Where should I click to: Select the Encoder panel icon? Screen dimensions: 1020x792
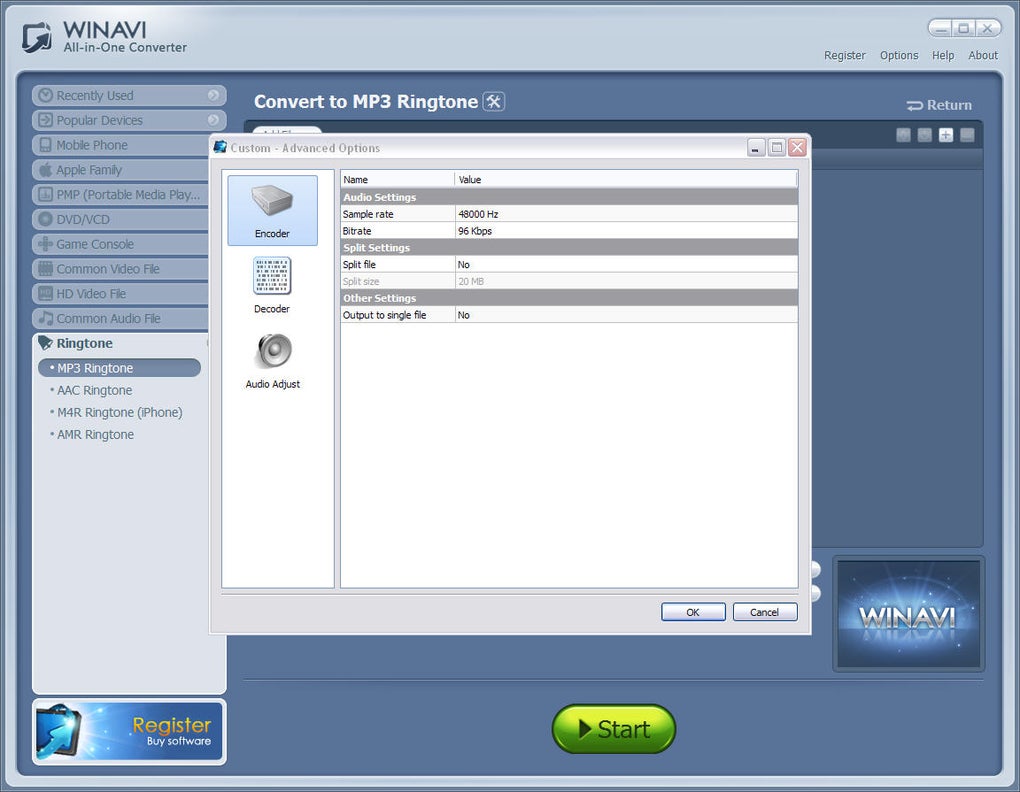(x=272, y=210)
